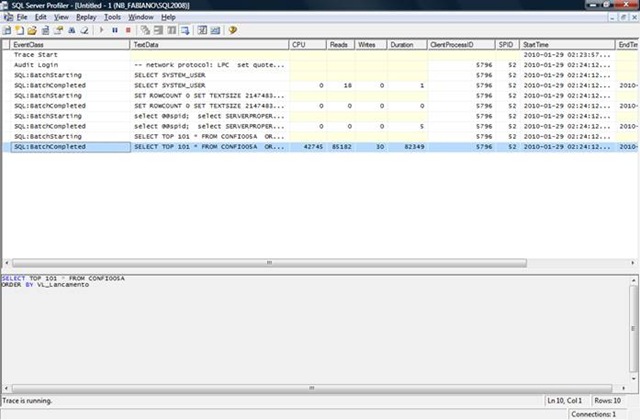The image size is (640, 420).
Task: Click the Duration column header
Action: pyautogui.click(x=407, y=45)
